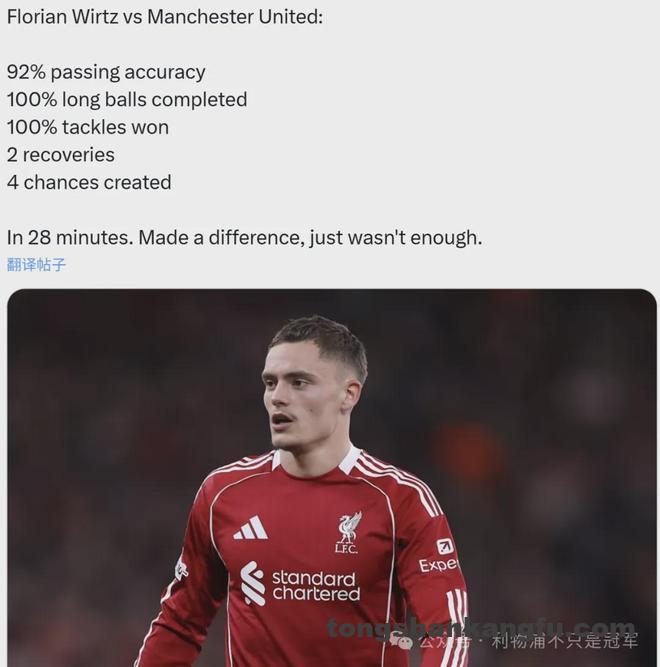Click the '2 recoveries' stat line

61,155
